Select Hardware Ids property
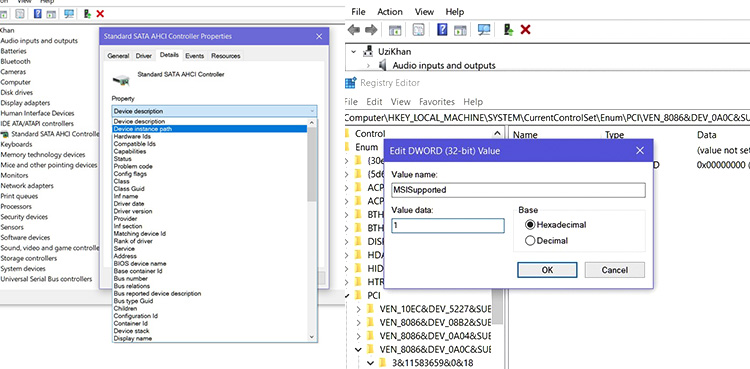This screenshot has width=750, height=369. pos(132,136)
